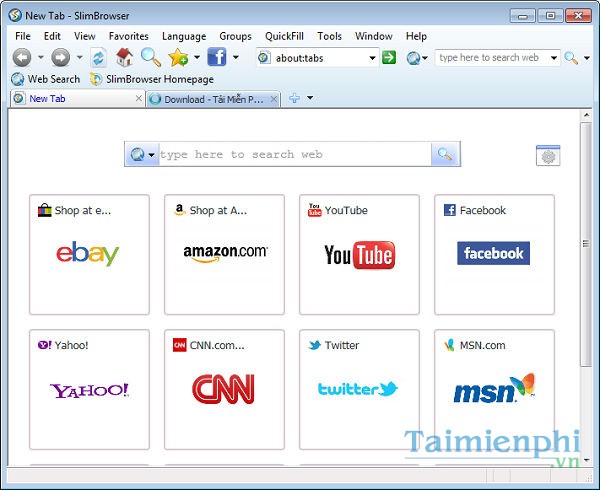Expand the address bar dropdown

click(372, 58)
